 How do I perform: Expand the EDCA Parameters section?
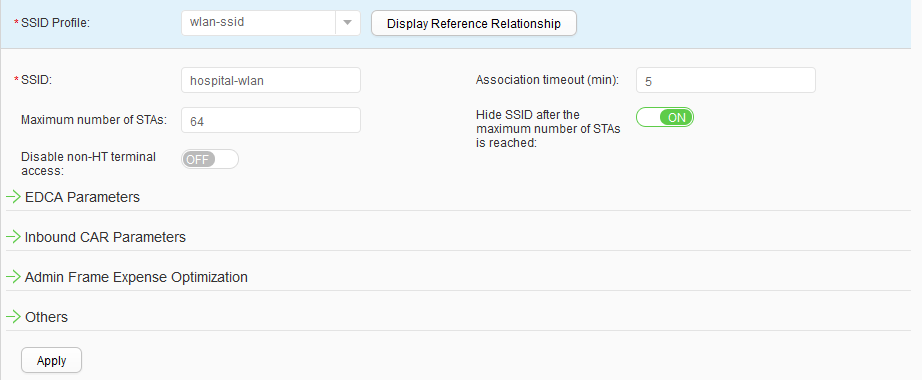pos(82,197)
